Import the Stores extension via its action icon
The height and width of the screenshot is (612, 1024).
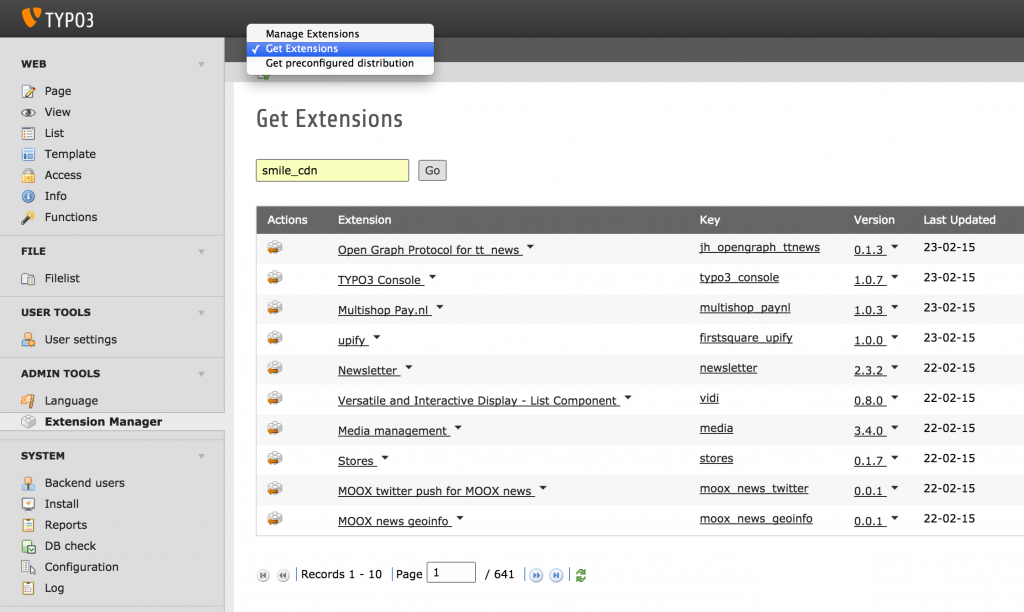tap(274, 458)
